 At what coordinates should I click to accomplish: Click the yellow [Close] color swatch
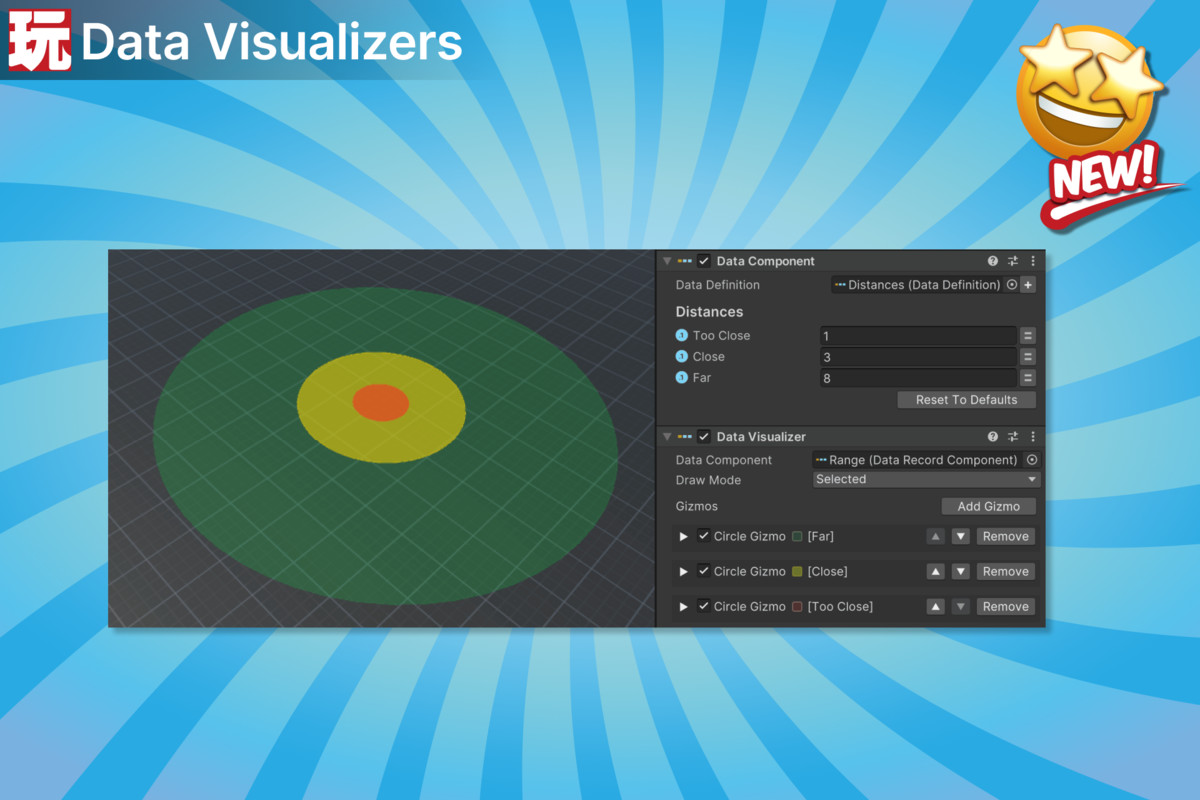click(x=797, y=572)
